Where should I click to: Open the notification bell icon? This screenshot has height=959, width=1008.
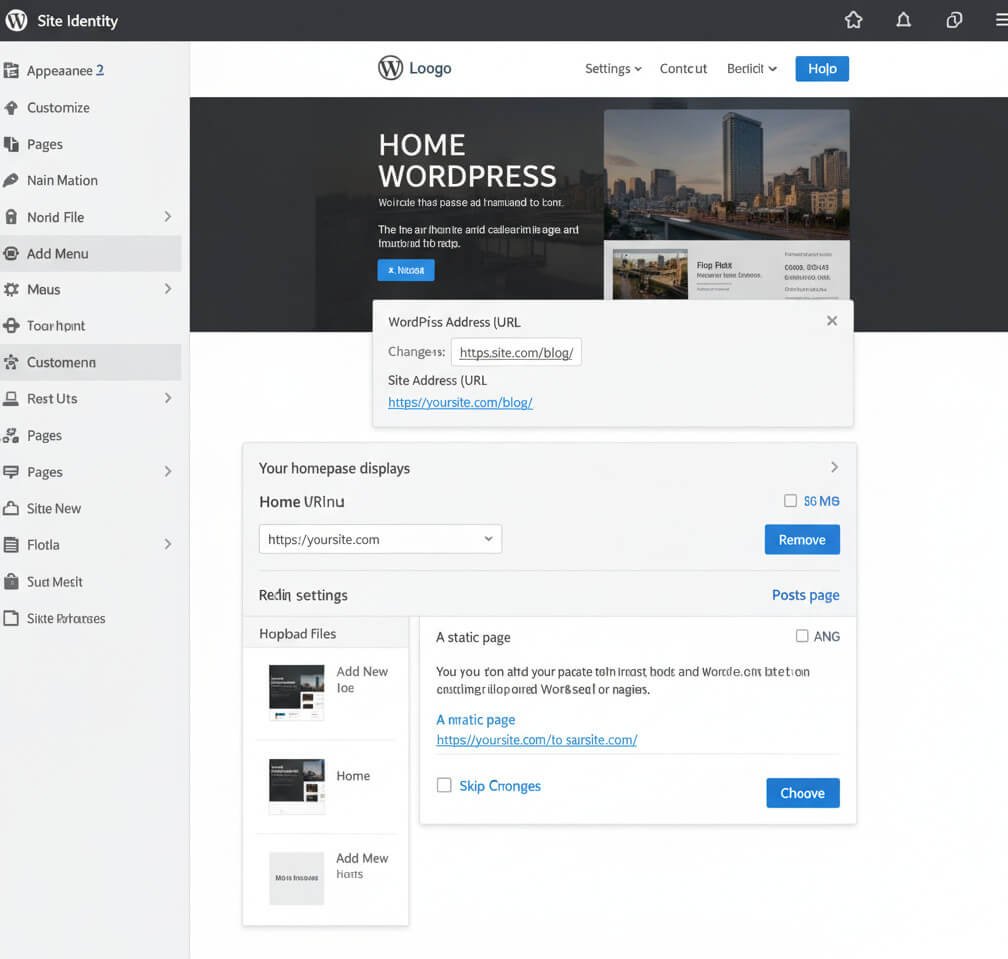[903, 19]
